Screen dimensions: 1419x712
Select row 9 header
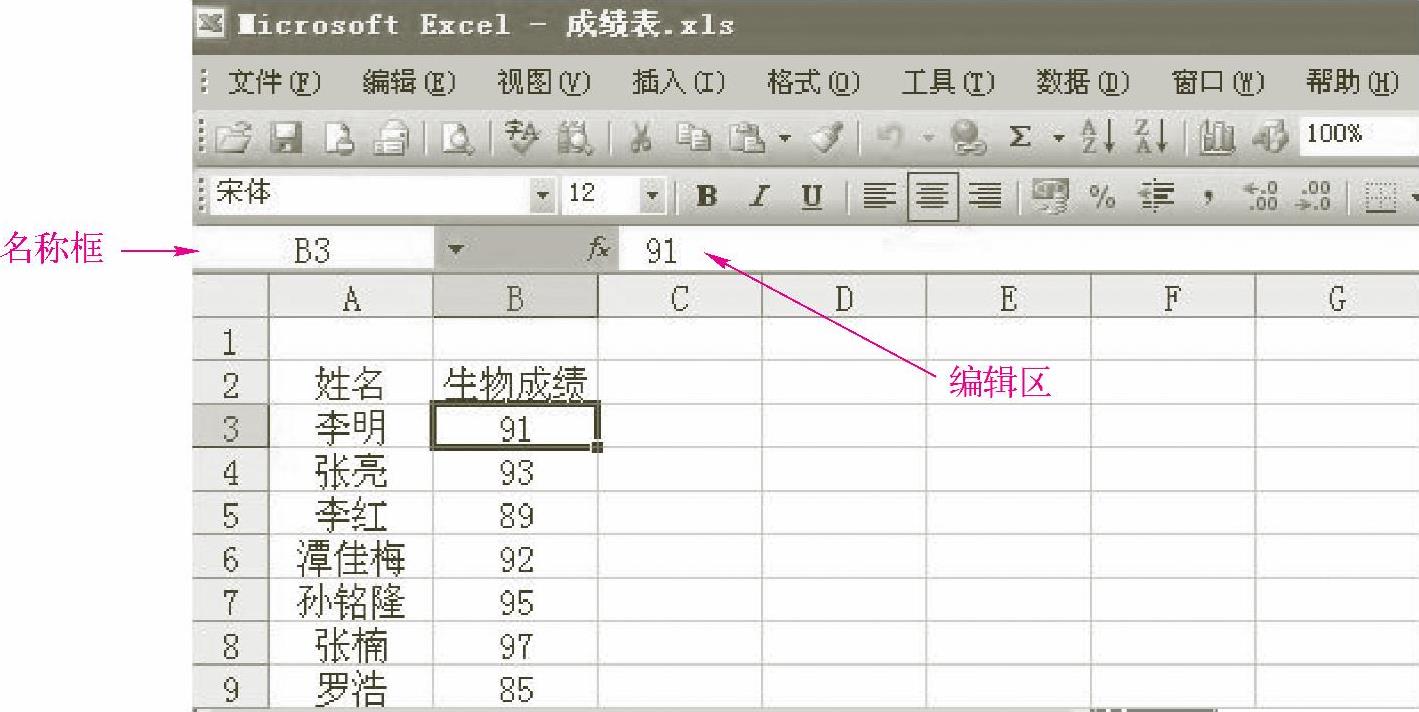point(231,690)
